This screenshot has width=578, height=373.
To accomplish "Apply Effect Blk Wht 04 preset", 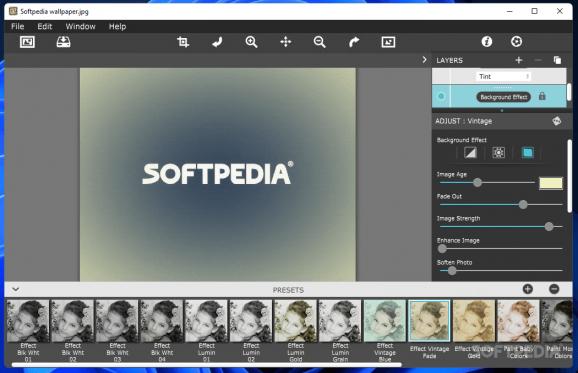I will coord(162,321).
